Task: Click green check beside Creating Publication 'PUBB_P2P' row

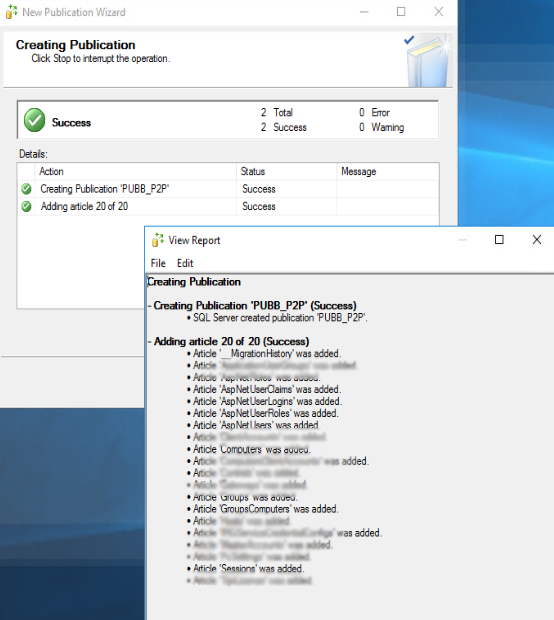Action: pos(26,189)
